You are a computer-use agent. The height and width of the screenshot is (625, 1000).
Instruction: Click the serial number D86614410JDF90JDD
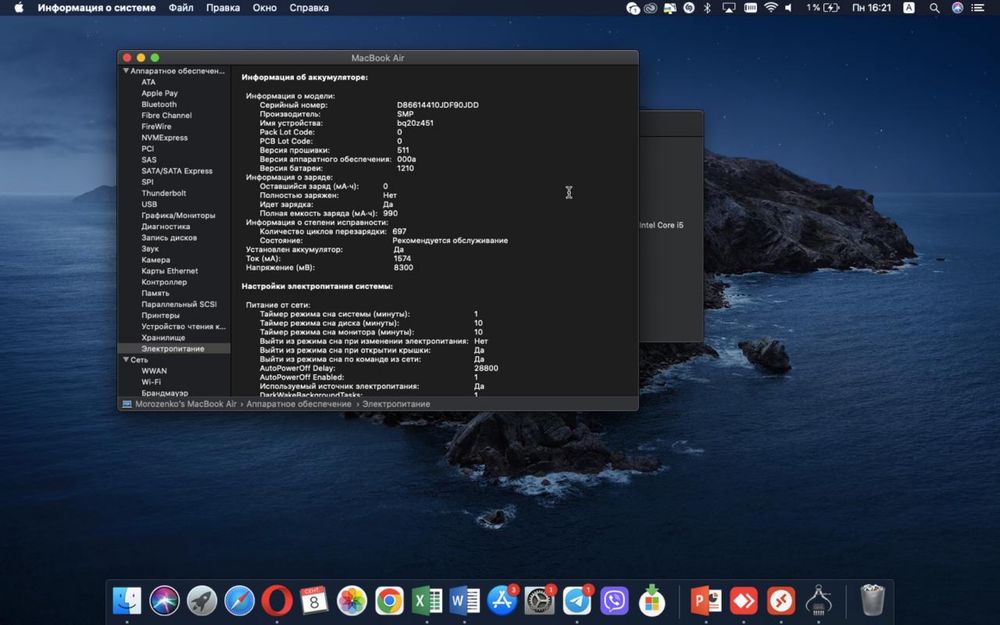coord(438,105)
